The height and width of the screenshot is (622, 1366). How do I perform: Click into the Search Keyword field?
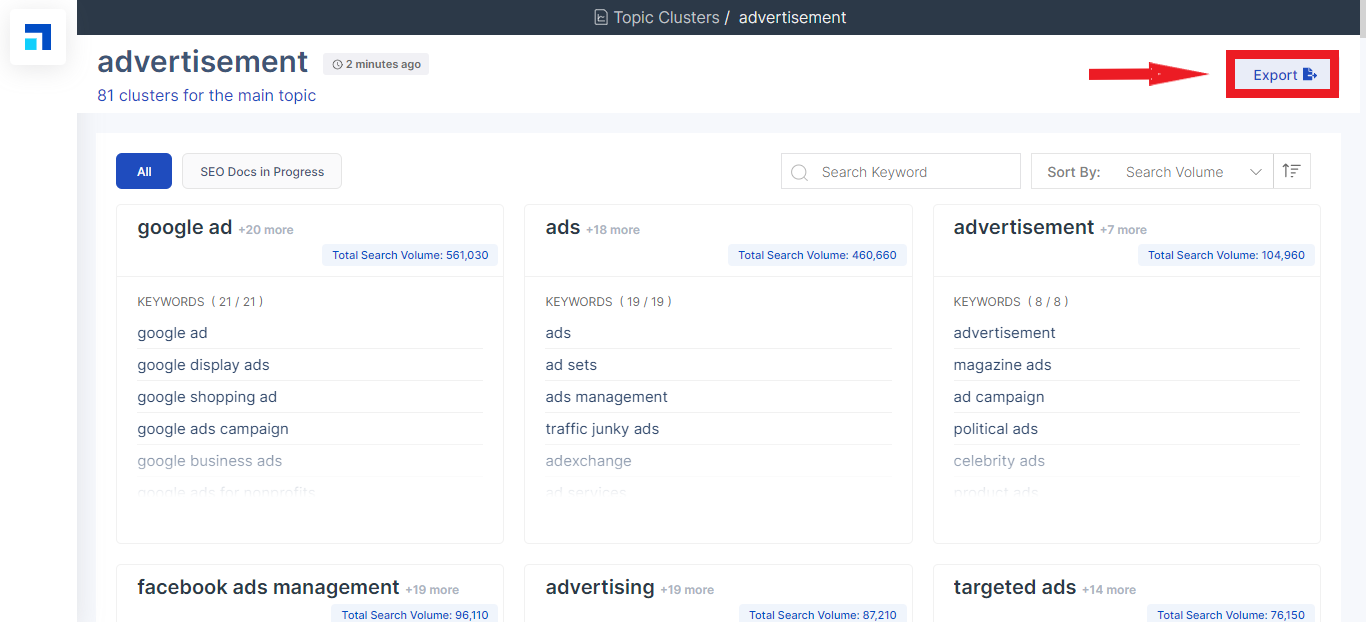(x=912, y=172)
